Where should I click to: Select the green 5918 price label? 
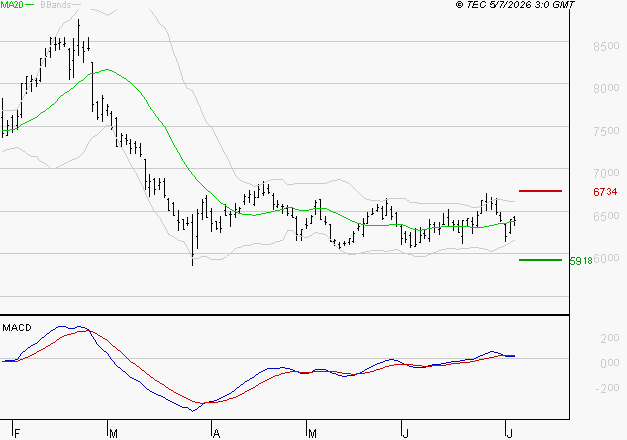pyautogui.click(x=581, y=261)
